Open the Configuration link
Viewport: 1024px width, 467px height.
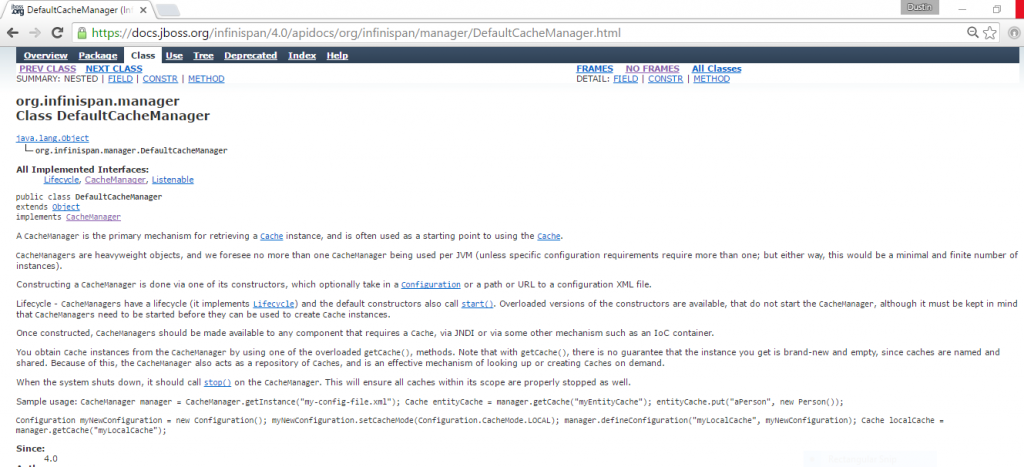[x=431, y=285]
